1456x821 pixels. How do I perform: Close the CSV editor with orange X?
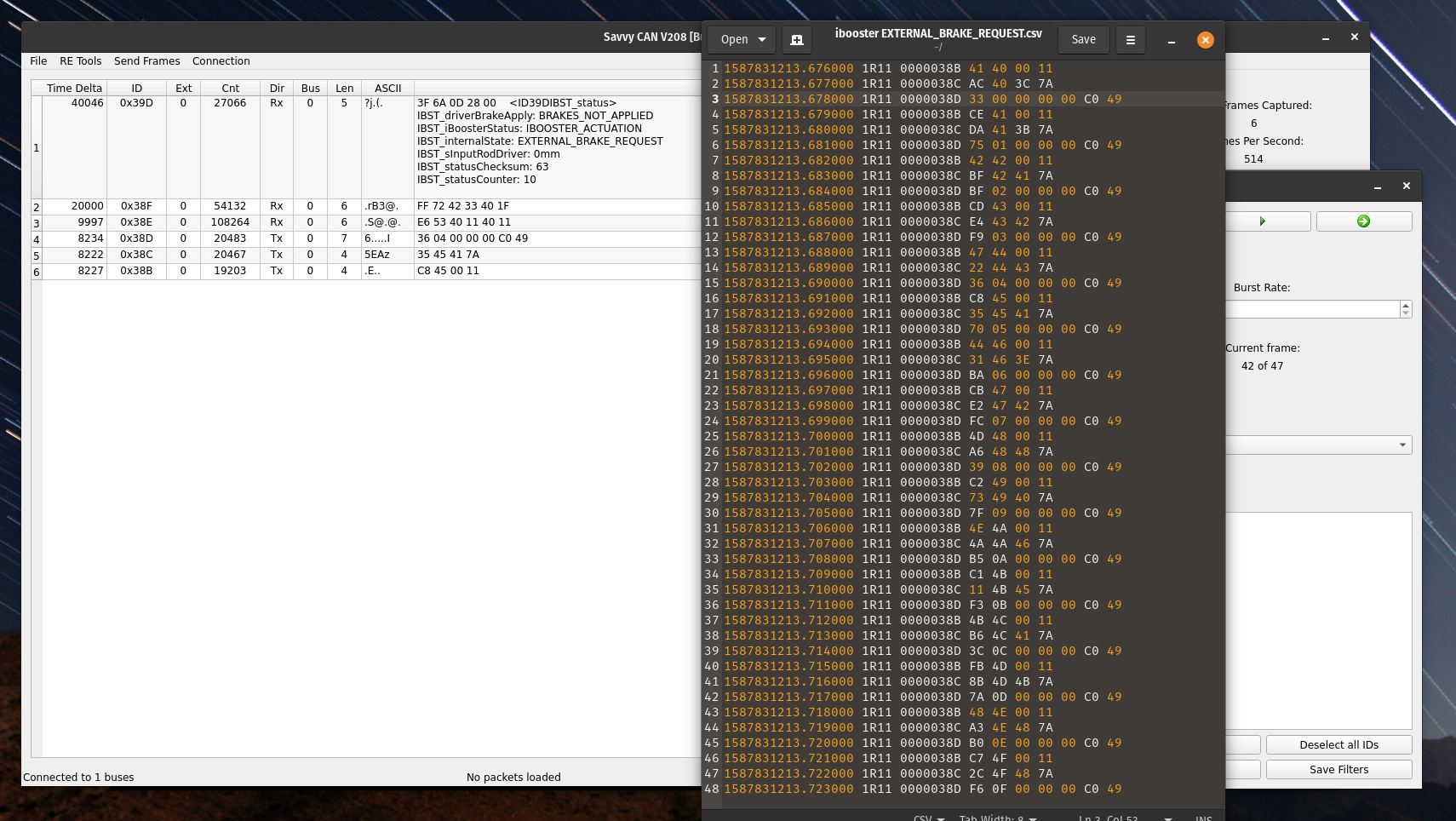(x=1205, y=40)
